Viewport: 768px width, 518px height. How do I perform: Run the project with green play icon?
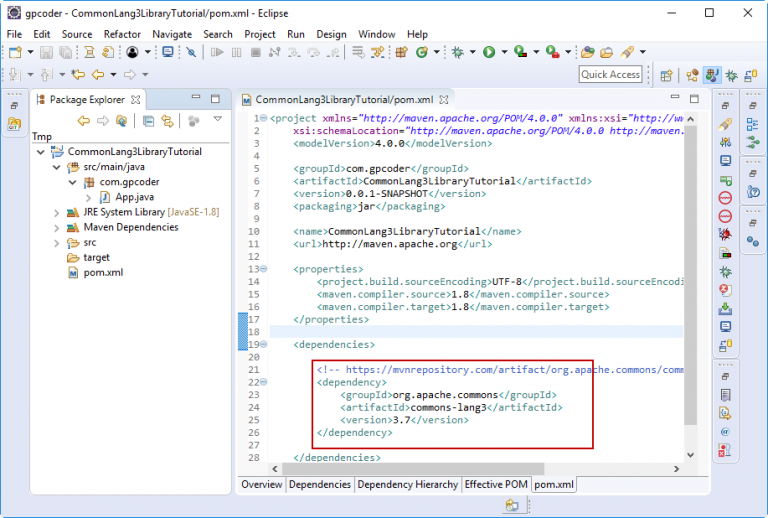pos(489,52)
